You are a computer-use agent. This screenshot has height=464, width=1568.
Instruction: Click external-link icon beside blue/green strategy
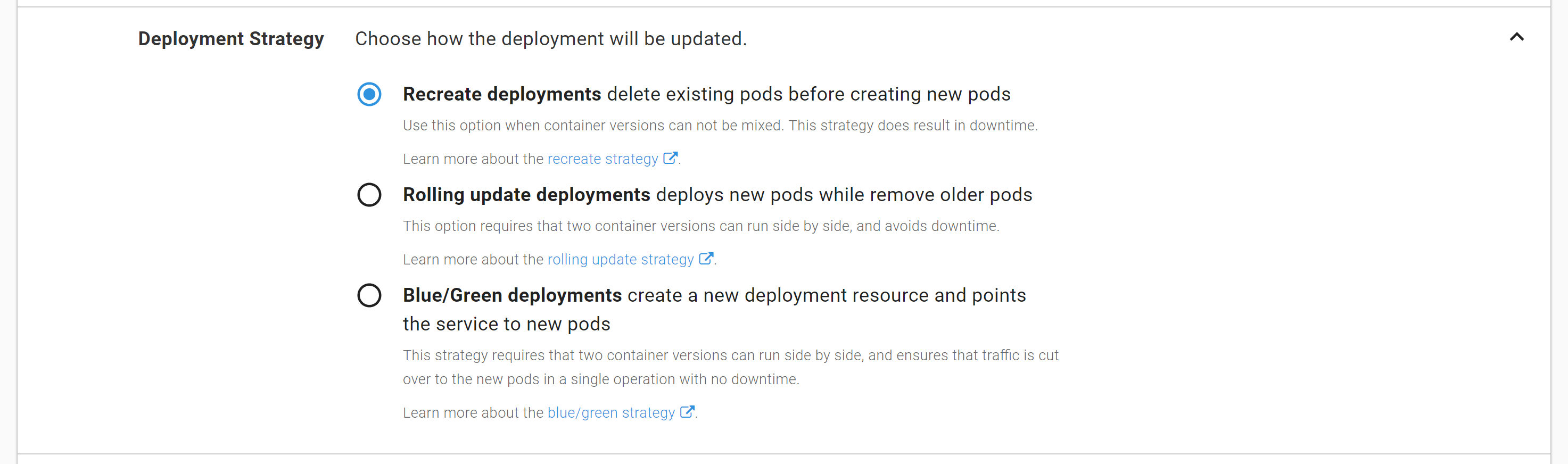687,412
